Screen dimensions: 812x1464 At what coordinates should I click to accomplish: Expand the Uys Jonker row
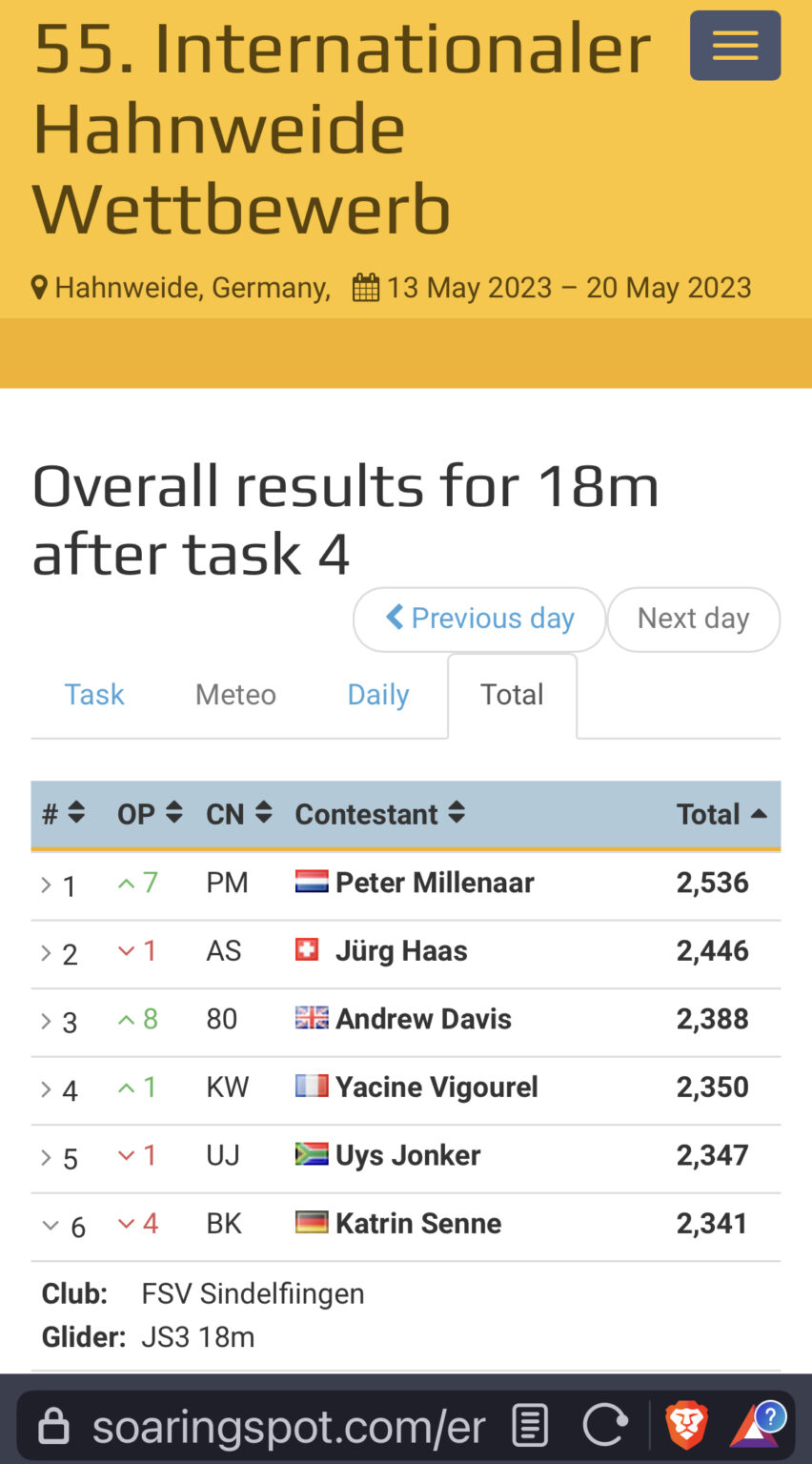tap(46, 1157)
